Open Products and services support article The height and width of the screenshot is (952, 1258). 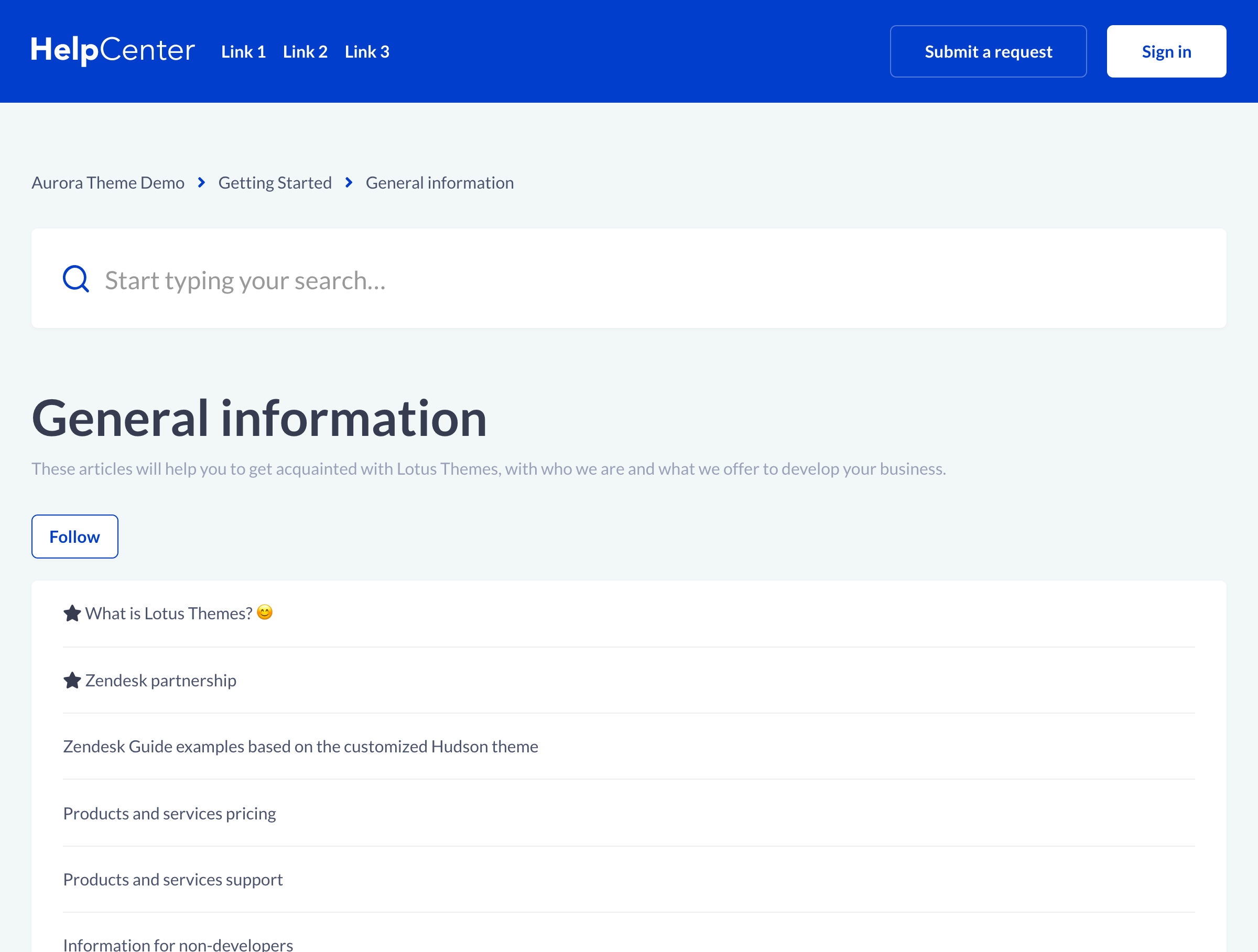tap(173, 879)
